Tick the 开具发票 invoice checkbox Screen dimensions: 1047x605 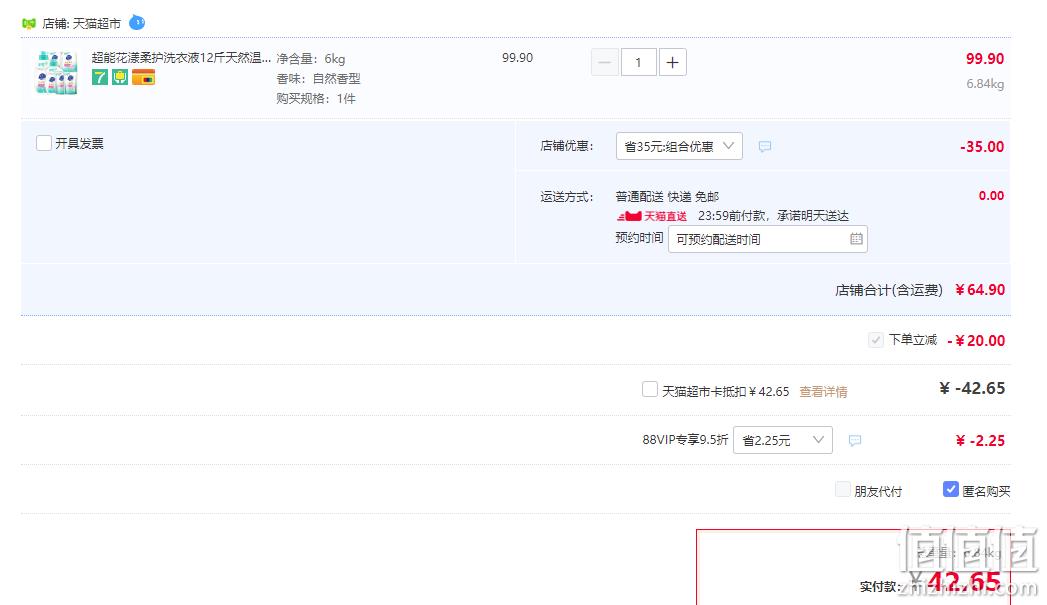coord(44,143)
